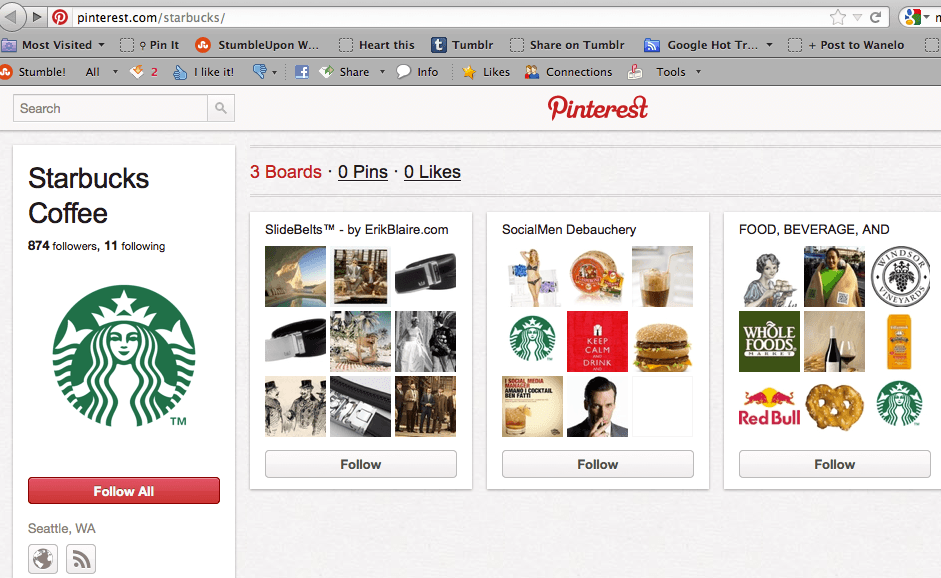941x578 pixels.
Task: Open the SocialMen Debauchery board title
Action: 569,230
